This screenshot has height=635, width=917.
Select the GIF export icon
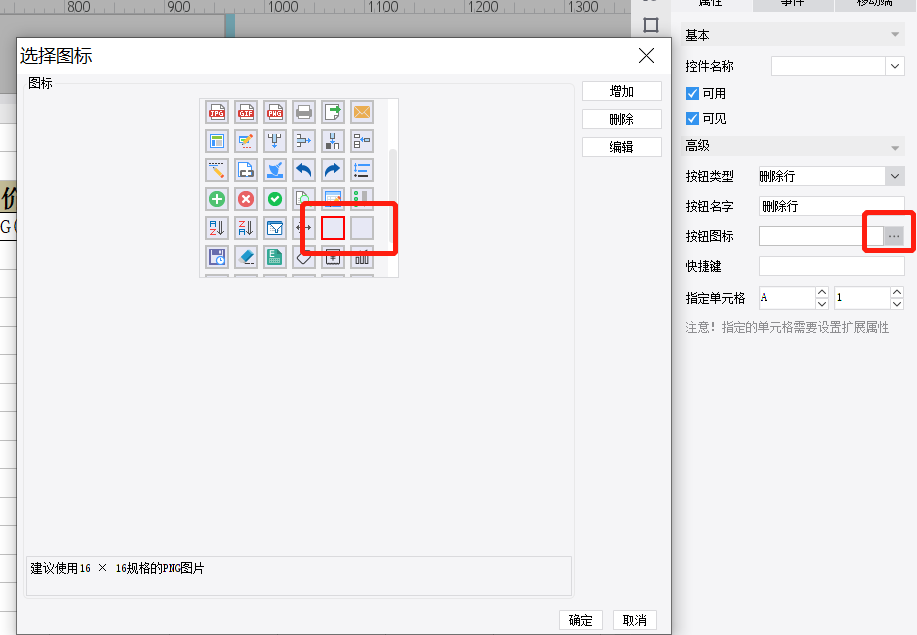[x=246, y=112]
